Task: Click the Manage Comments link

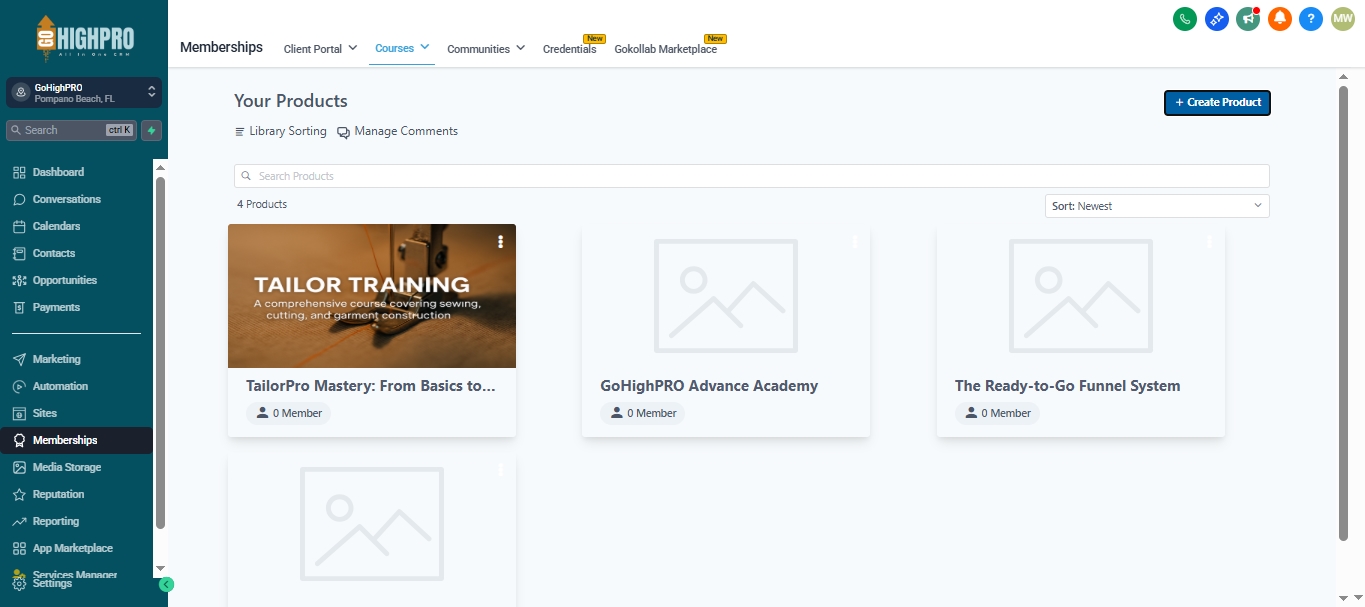Action: (406, 131)
